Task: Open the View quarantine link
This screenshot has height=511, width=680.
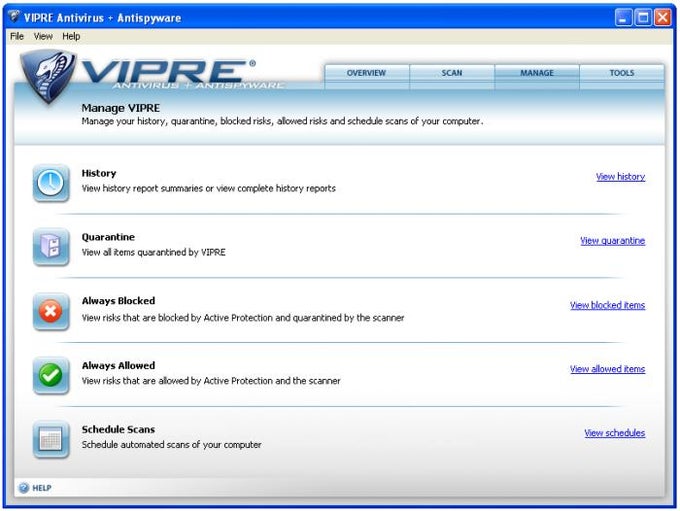Action: pyautogui.click(x=612, y=241)
